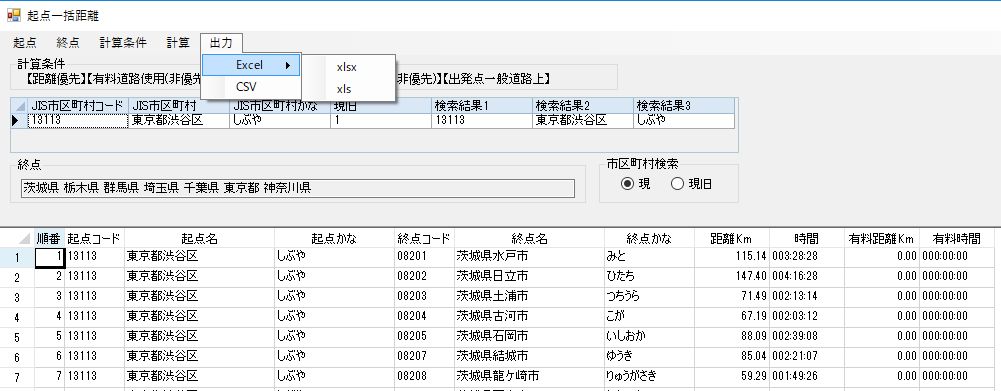
Task: Click the 終点 prefecture list field
Action: click(x=297, y=188)
